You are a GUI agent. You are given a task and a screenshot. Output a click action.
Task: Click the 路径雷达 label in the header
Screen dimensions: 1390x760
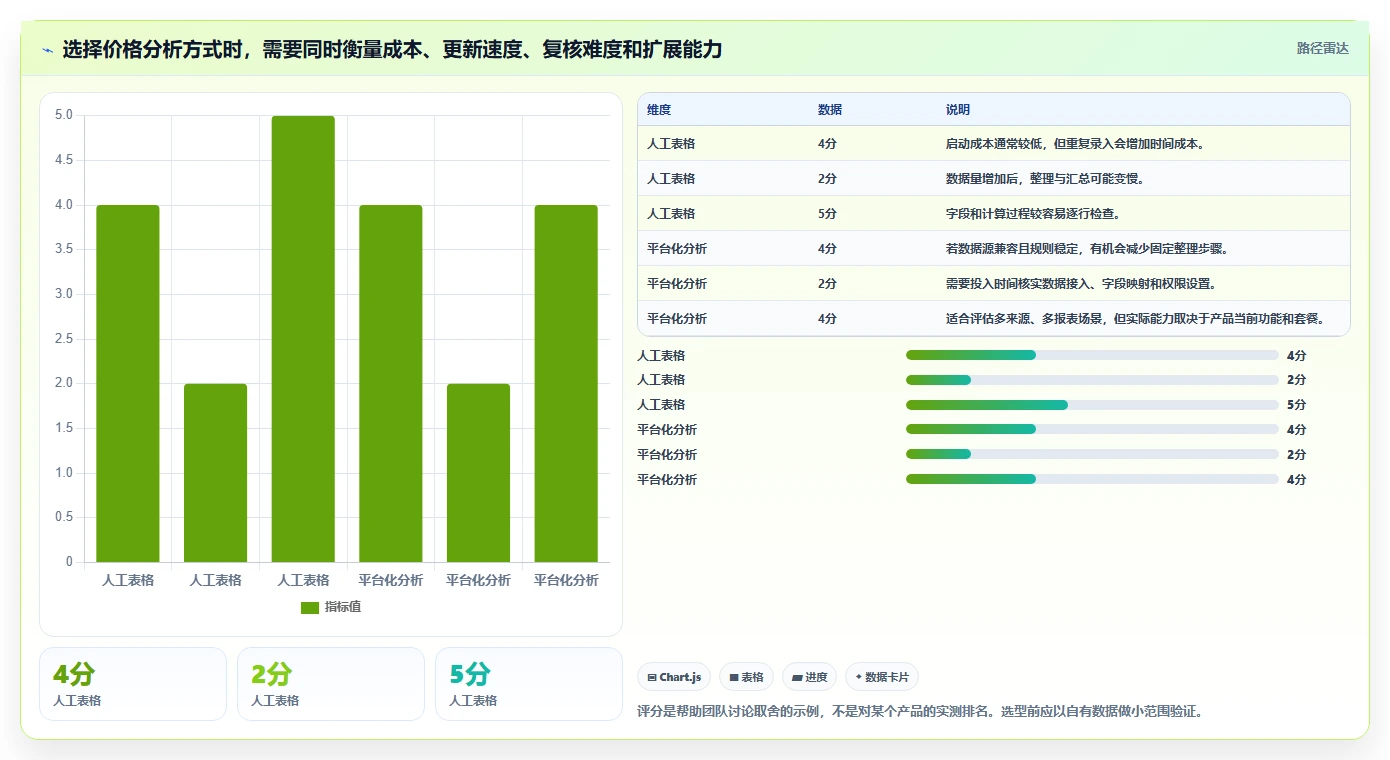pos(1323,48)
